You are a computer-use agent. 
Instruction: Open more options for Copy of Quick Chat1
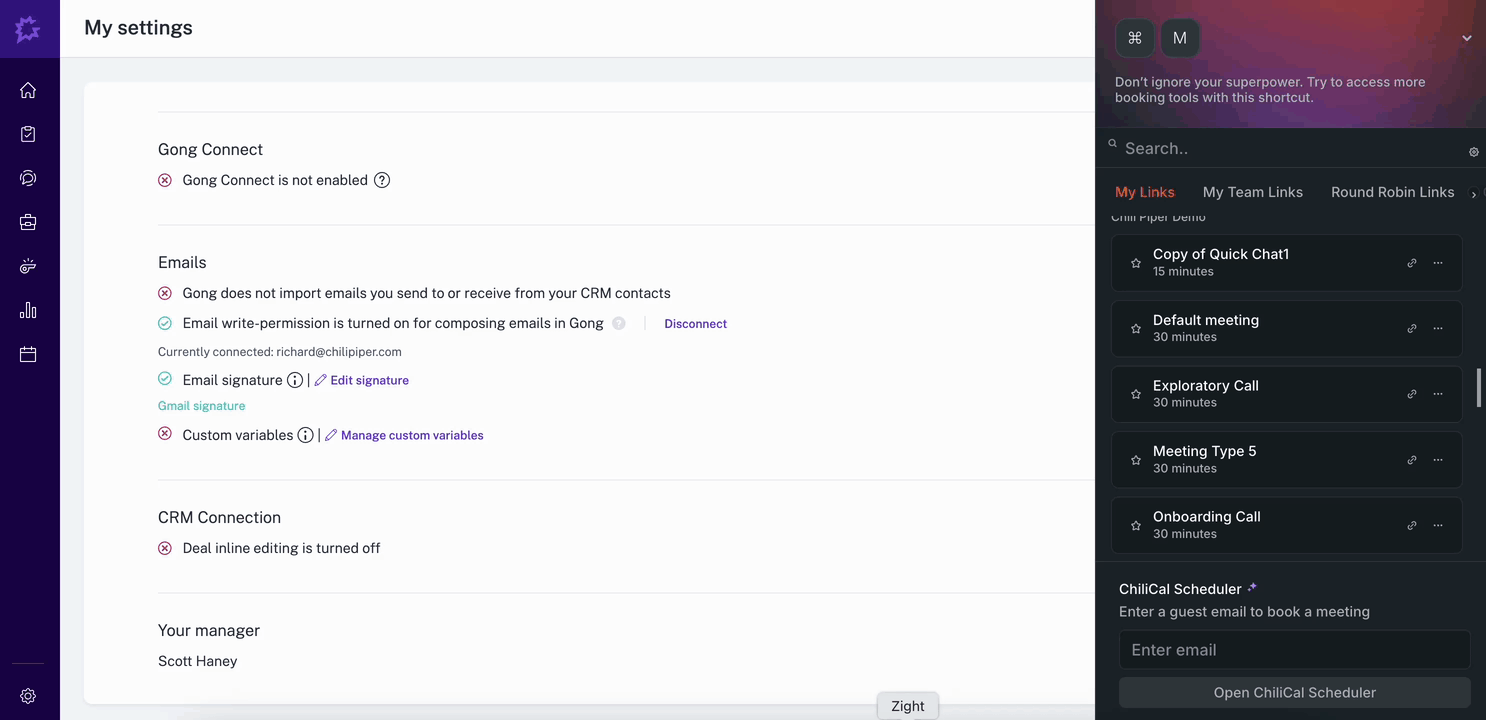(1438, 263)
